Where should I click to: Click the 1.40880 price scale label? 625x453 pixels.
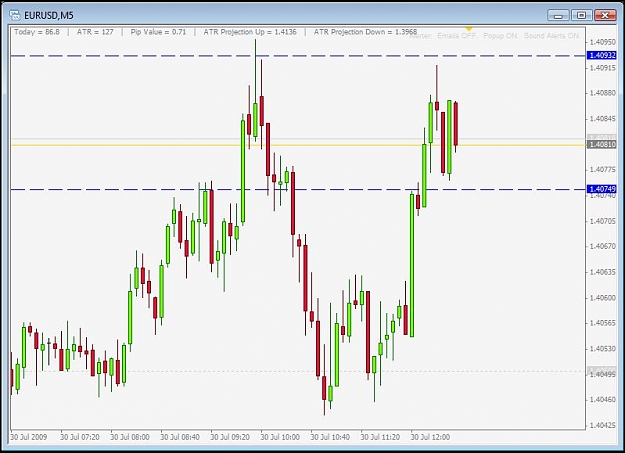pyautogui.click(x=603, y=93)
